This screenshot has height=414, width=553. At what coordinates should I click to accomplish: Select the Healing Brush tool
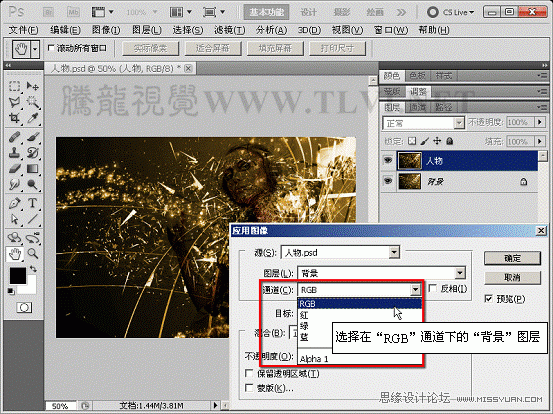[14, 137]
